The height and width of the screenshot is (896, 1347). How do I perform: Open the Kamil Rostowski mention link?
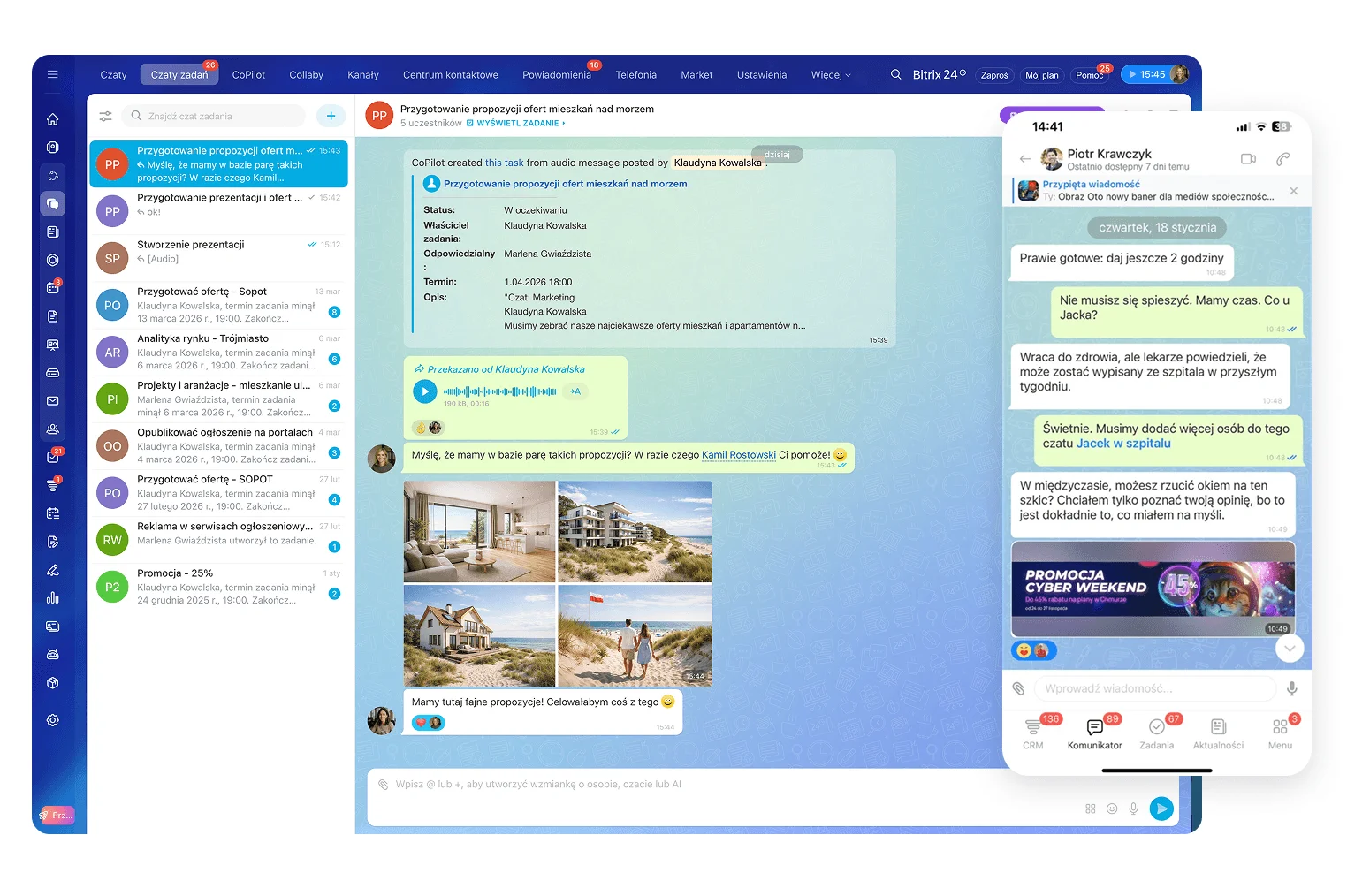pyautogui.click(x=739, y=455)
